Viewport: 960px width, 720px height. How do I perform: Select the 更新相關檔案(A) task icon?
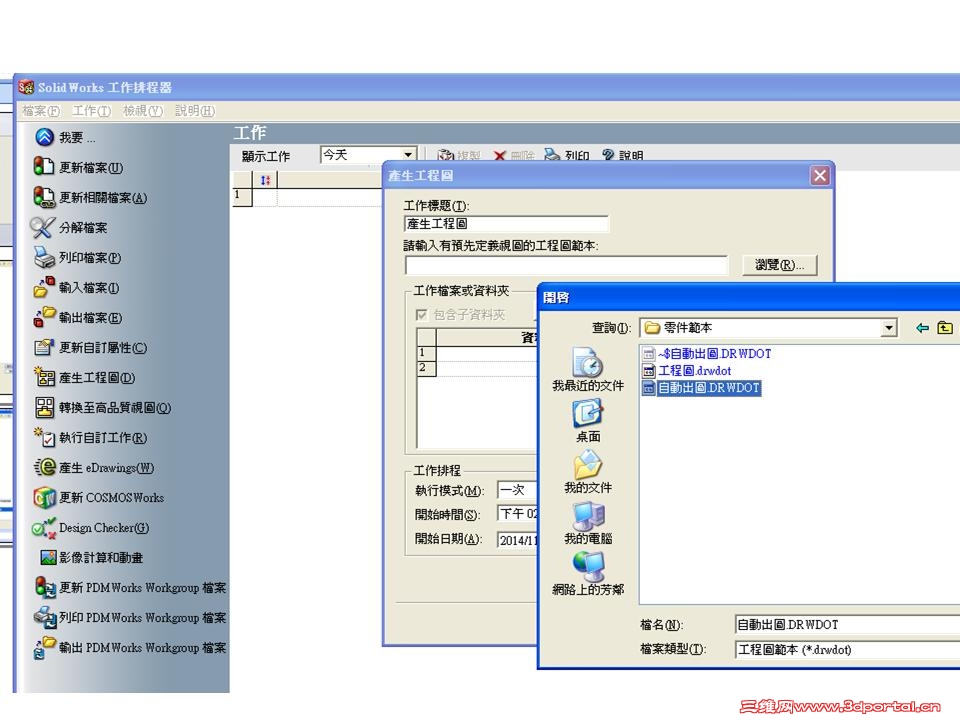pos(44,197)
